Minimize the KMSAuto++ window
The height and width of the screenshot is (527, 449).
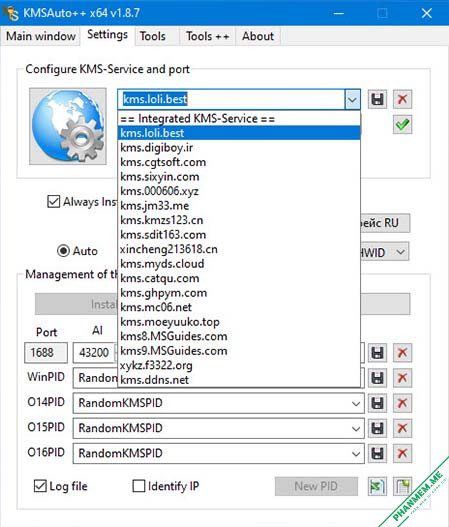click(339, 13)
